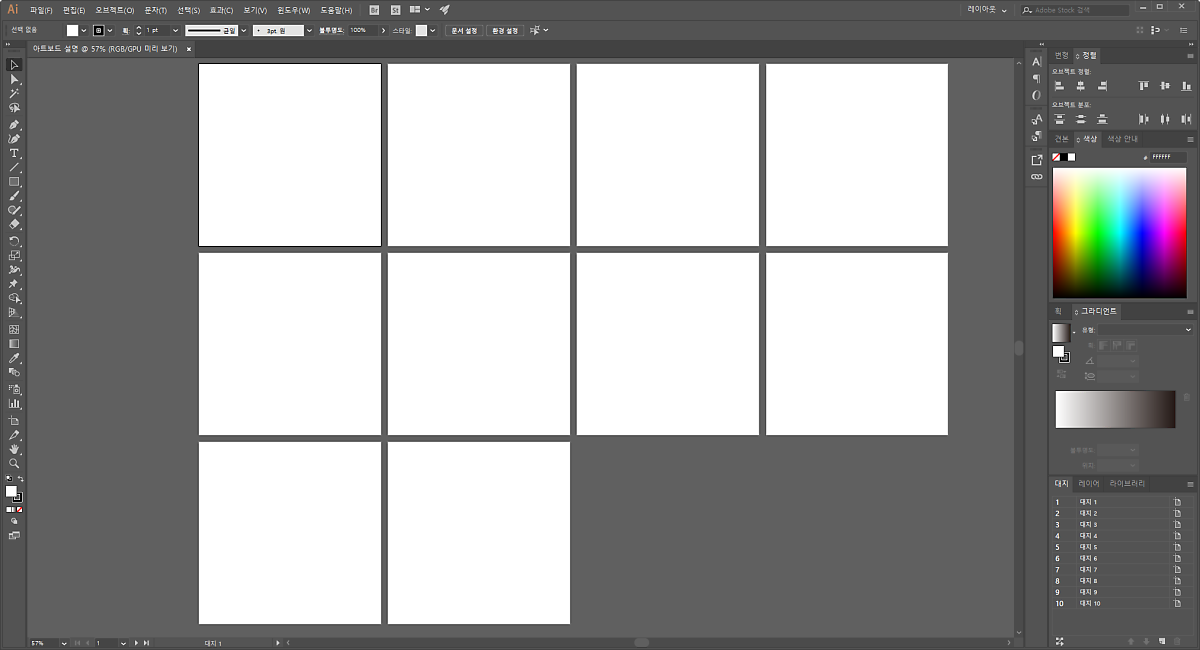Image resolution: width=1200 pixels, height=650 pixels.
Task: Pick the Magic Wand tool
Action: pos(14,93)
